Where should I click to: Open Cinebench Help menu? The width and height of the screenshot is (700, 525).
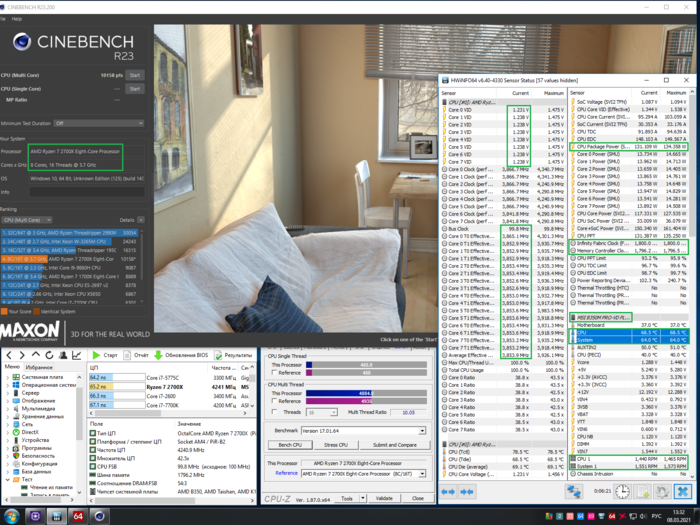coord(17,19)
